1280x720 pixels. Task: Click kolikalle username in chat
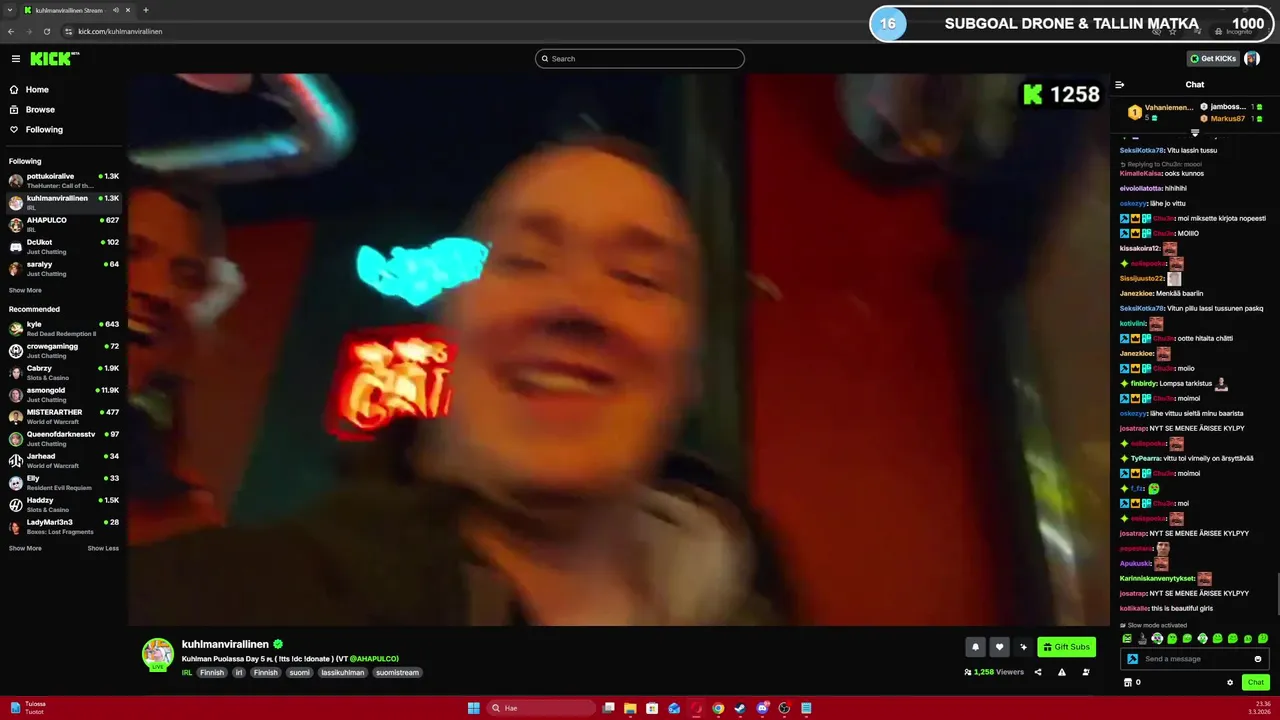click(1134, 609)
